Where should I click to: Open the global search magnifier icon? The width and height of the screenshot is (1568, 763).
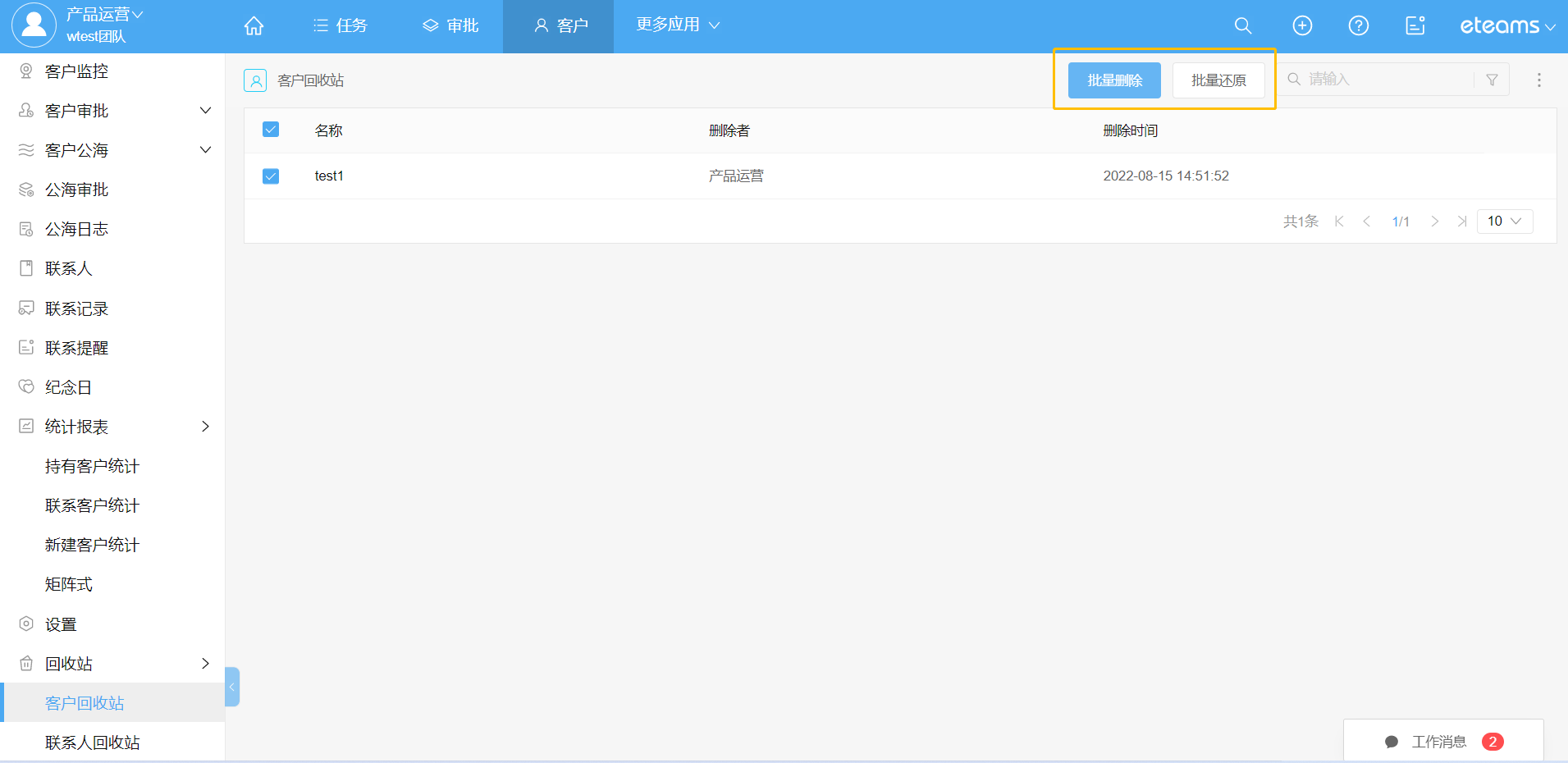pyautogui.click(x=1243, y=26)
